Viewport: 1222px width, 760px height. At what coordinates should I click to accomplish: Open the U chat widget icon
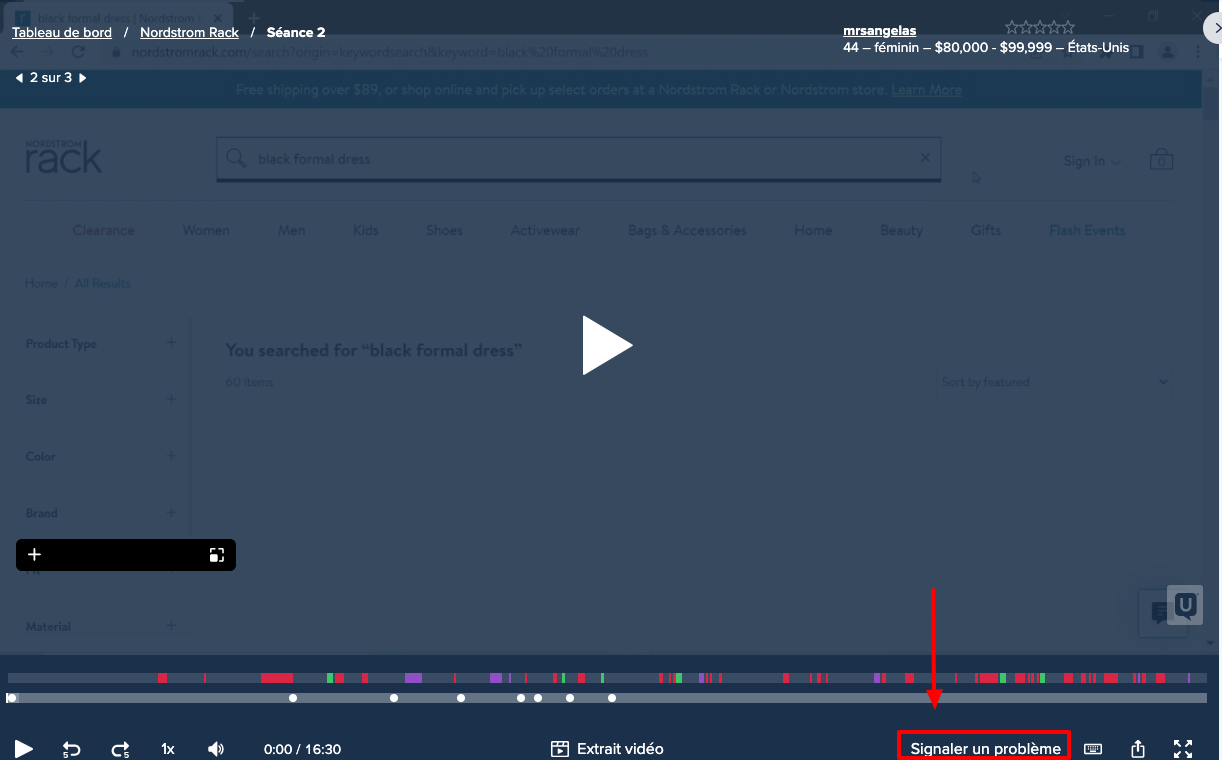pyautogui.click(x=1185, y=605)
